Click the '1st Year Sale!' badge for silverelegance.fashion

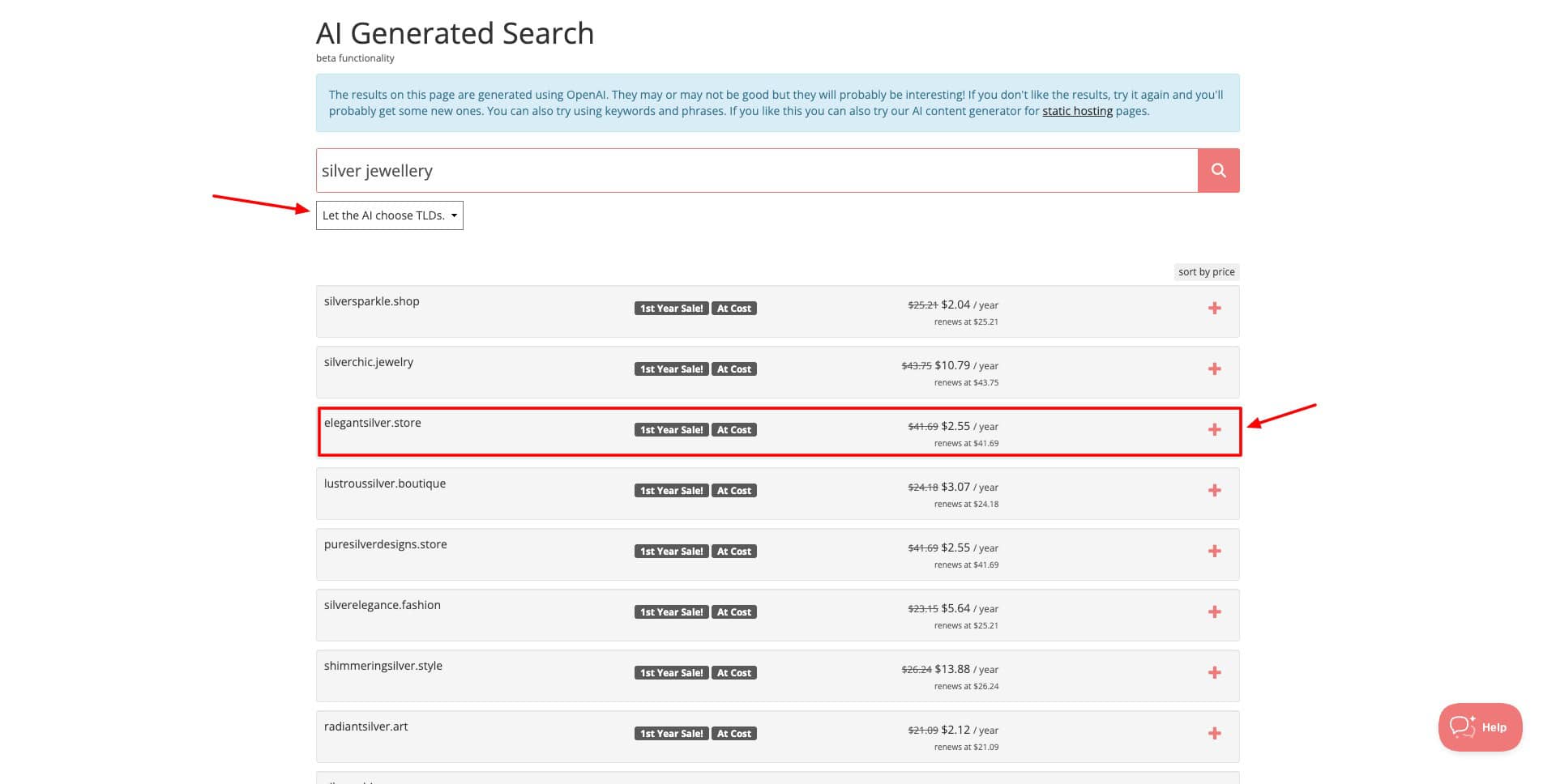coord(671,612)
